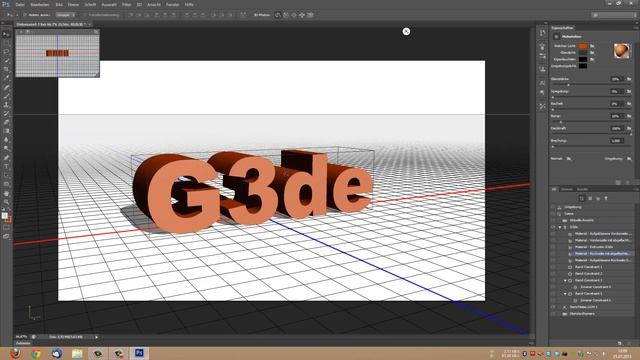Viewport: 640px width, 360px height.
Task: Select the Horizontal Type tool
Action: [x=6, y=167]
